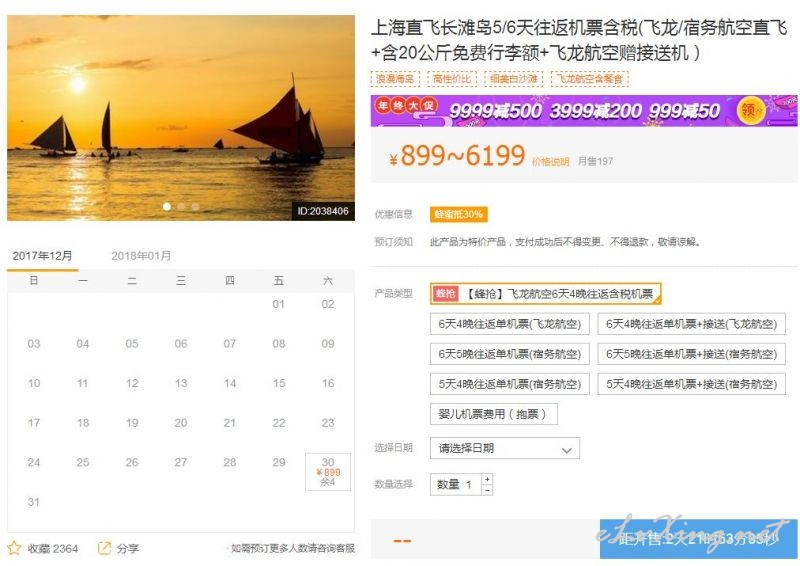
Task: Click the product title 上海直飞长滩岛
Action: coord(579,40)
